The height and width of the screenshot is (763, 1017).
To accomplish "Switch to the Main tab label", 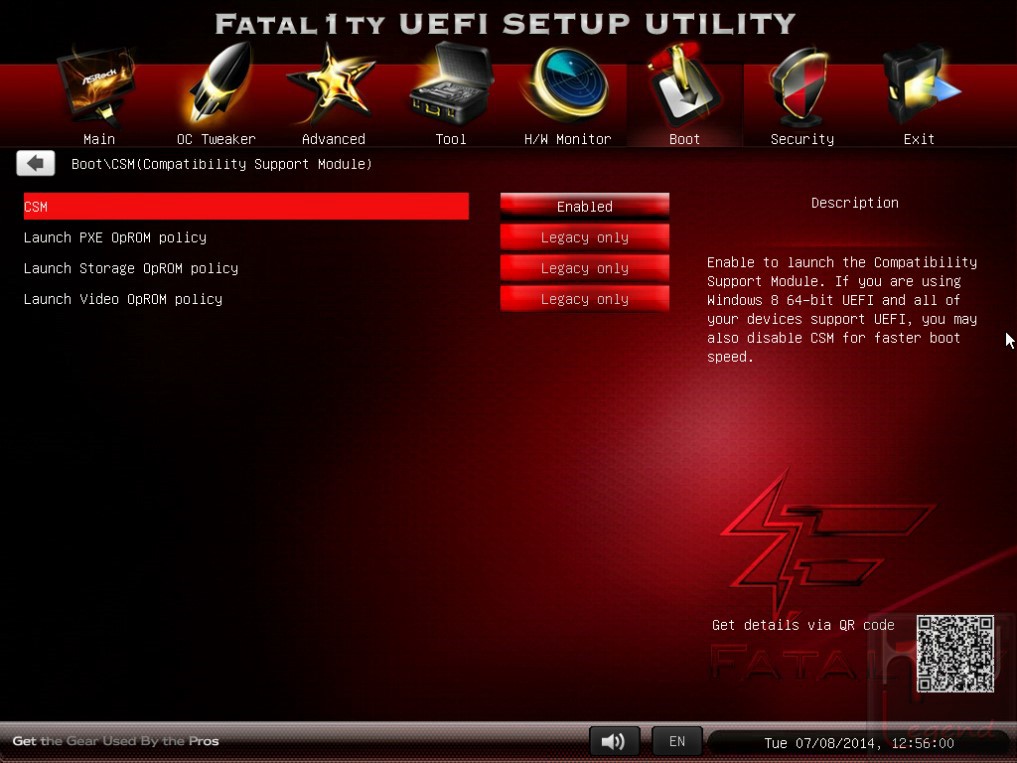I will [99, 139].
